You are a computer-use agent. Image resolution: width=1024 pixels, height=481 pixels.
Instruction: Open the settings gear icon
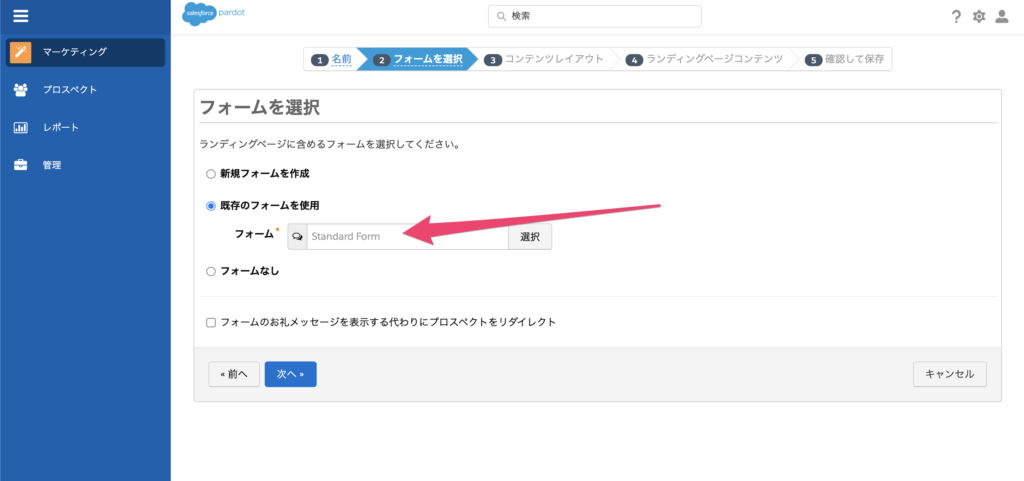[979, 16]
